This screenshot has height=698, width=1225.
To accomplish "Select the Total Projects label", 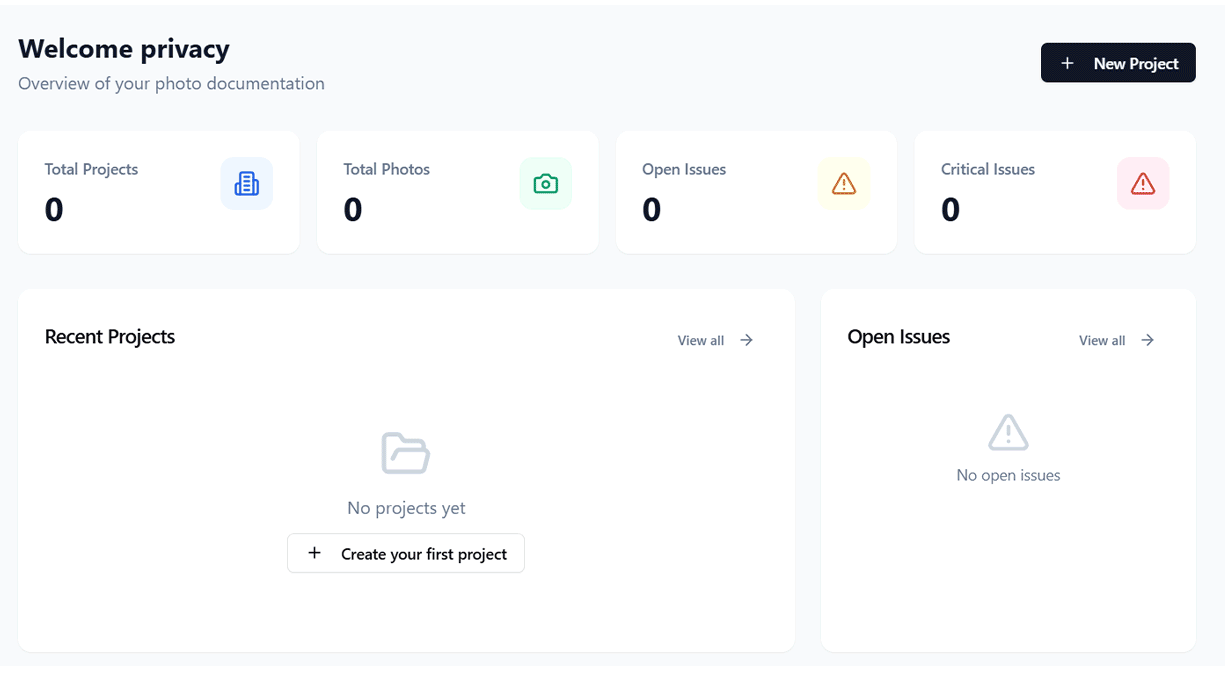I will pos(91,169).
